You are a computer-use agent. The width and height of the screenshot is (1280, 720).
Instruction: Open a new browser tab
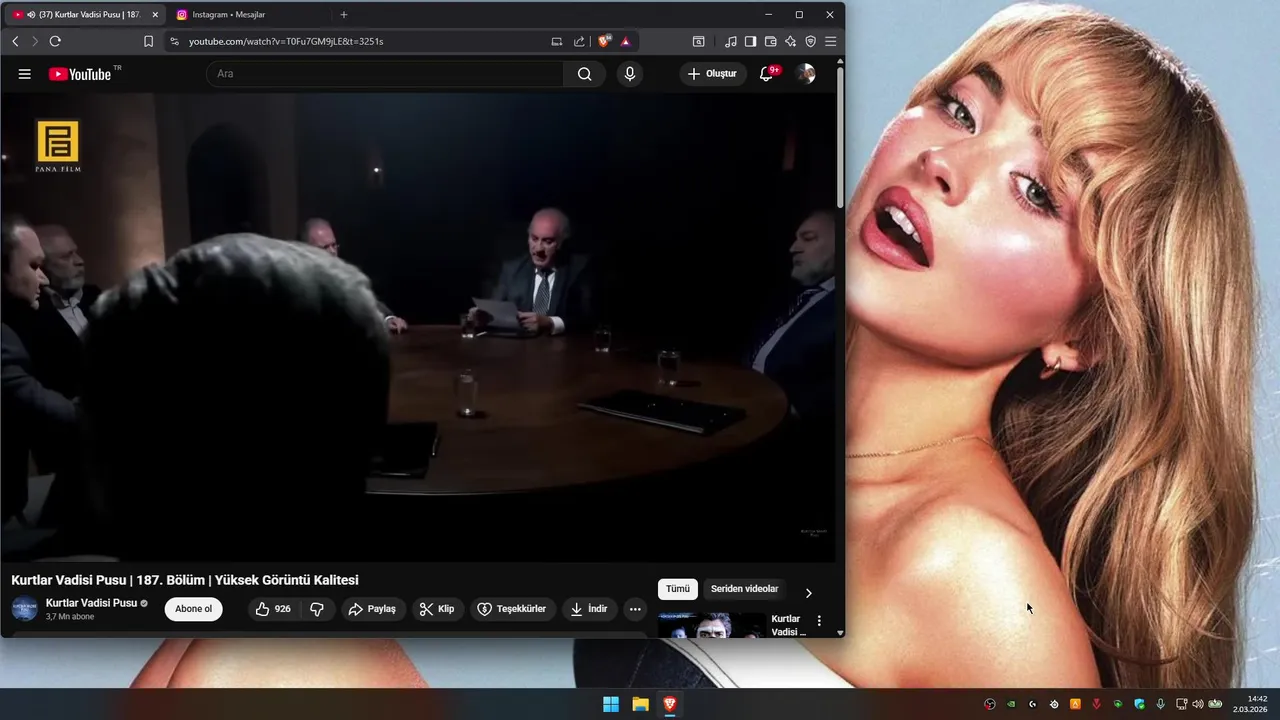[x=344, y=15]
